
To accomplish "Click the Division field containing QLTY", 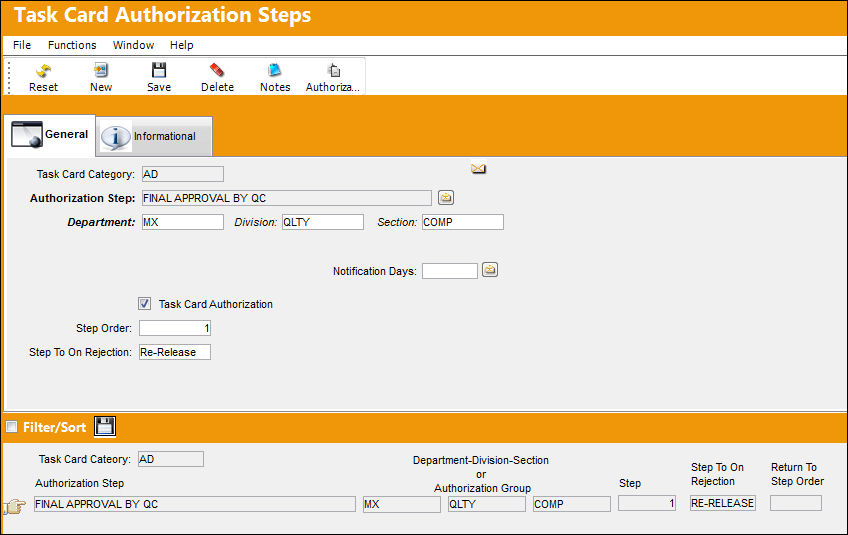I will pyautogui.click(x=323, y=222).
